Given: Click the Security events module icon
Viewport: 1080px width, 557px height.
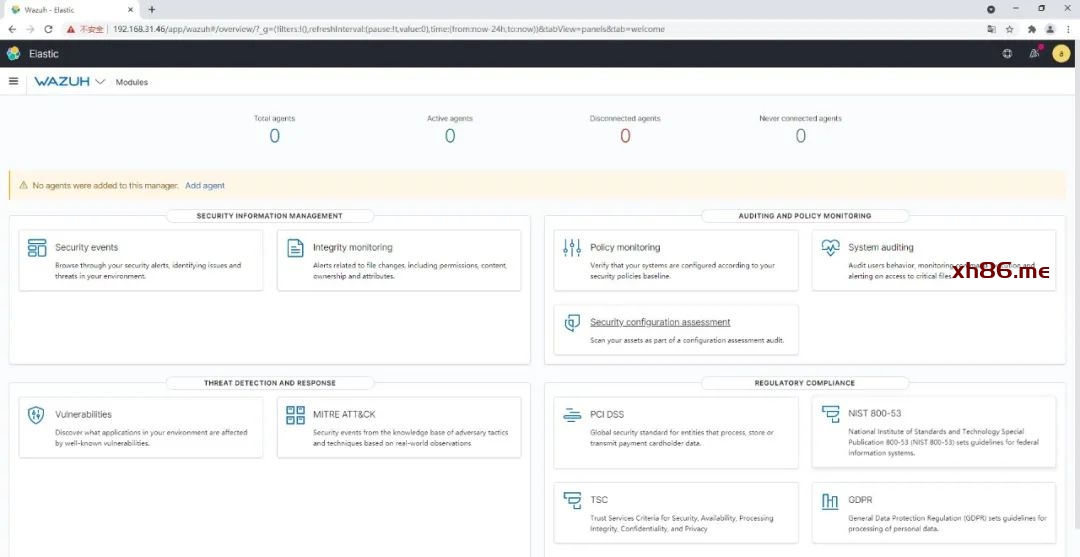Looking at the screenshot, I should point(37,248).
